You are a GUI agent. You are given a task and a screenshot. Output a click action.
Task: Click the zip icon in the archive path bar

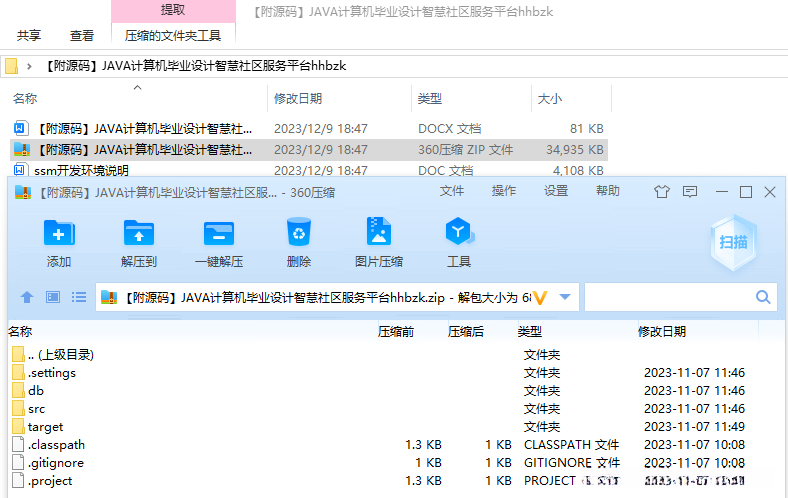coord(109,297)
